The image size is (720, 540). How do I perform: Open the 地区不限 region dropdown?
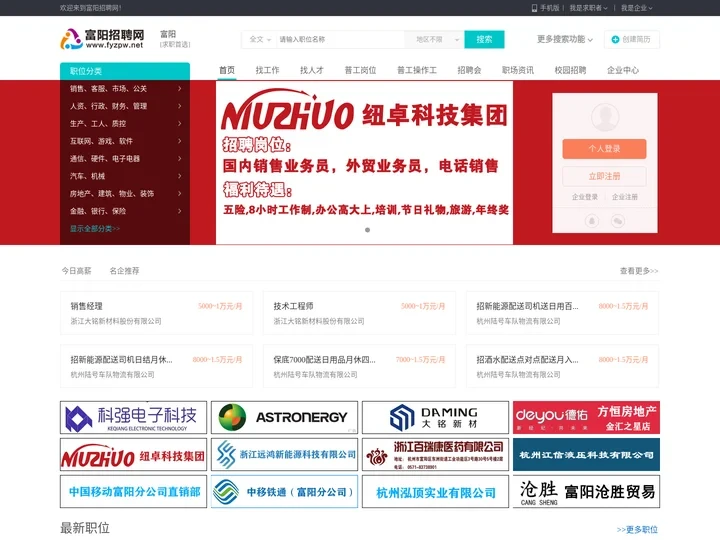[x=434, y=39]
